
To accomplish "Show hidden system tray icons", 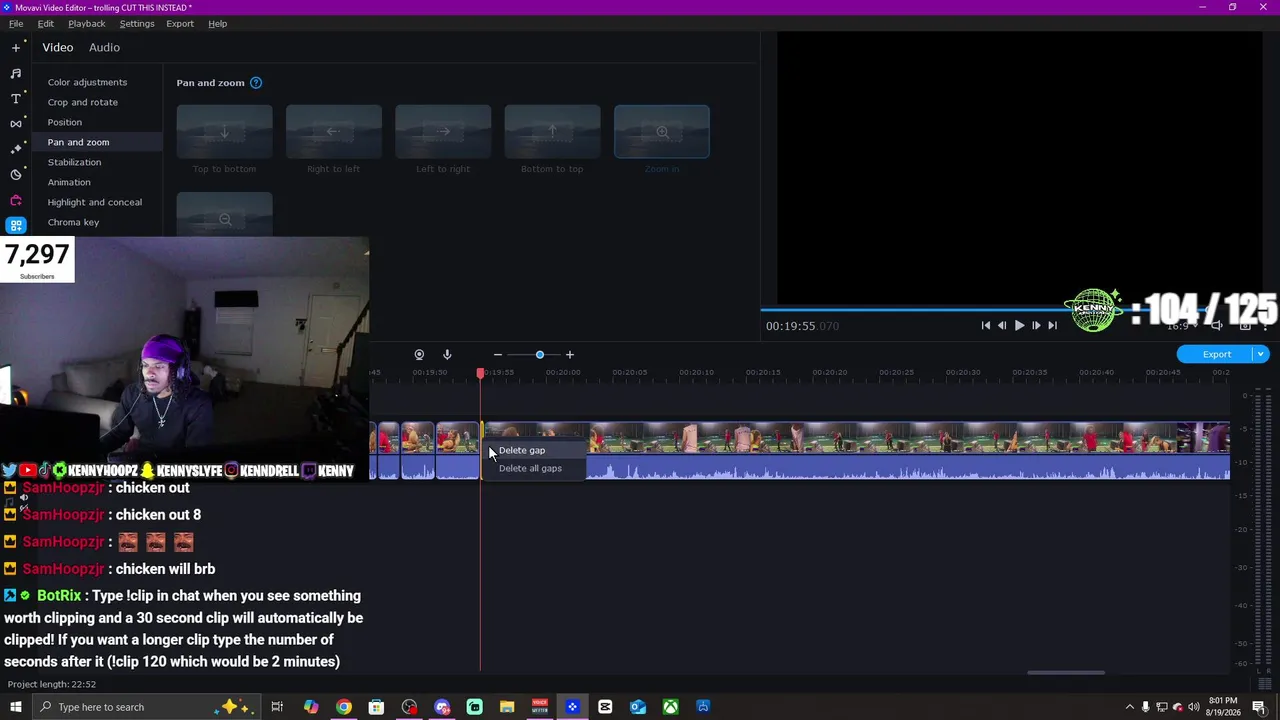I will click(1130, 707).
